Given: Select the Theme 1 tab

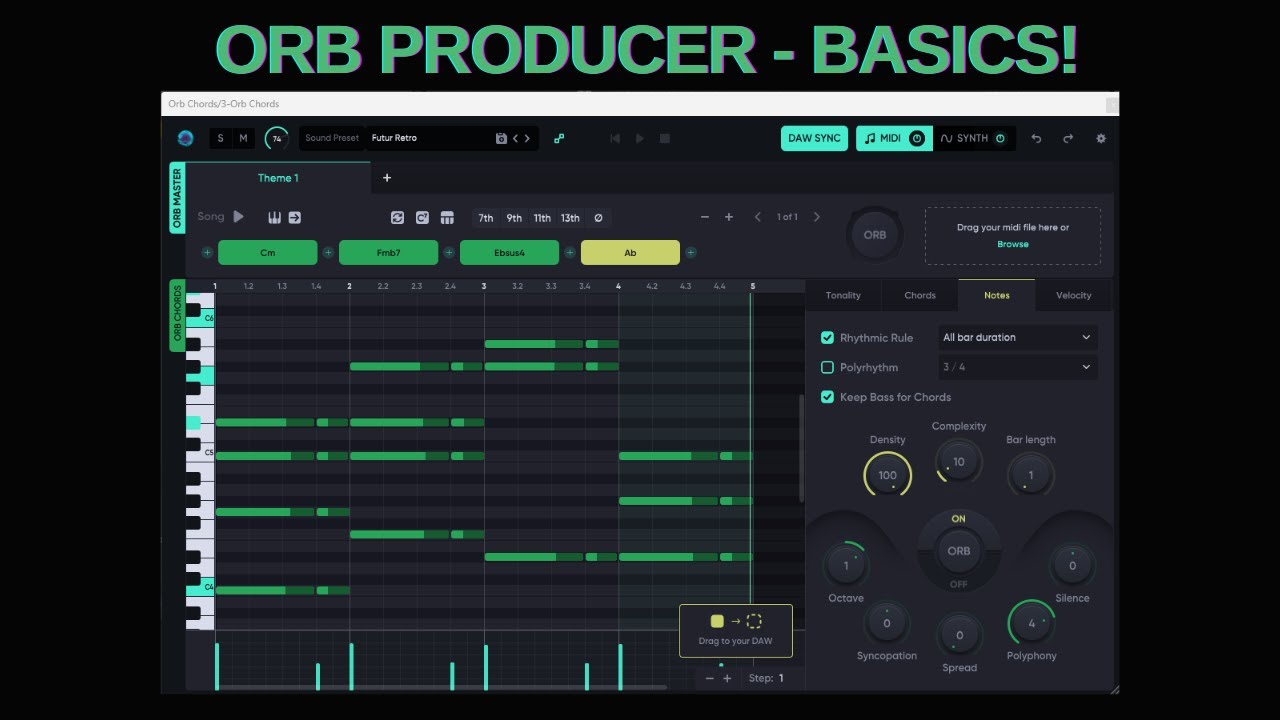Looking at the screenshot, I should 278,178.
